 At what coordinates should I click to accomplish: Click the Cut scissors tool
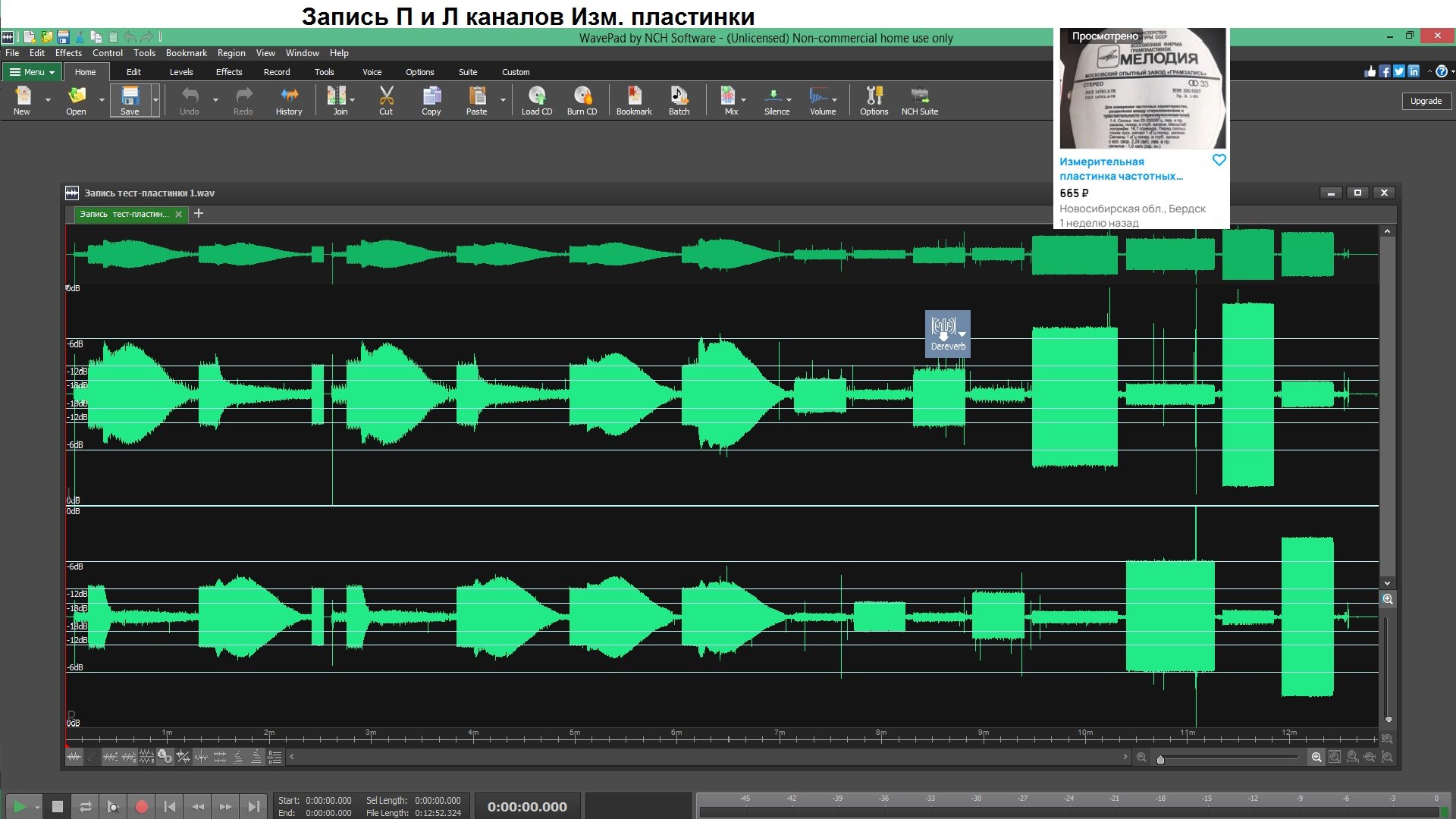(x=386, y=100)
